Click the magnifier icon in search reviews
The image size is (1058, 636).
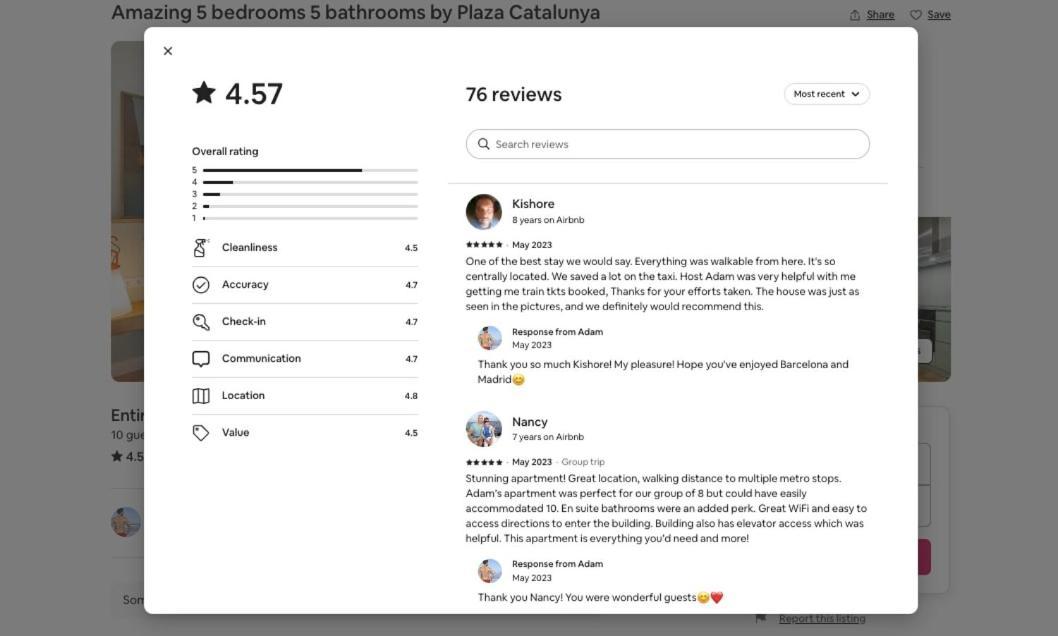[483, 144]
